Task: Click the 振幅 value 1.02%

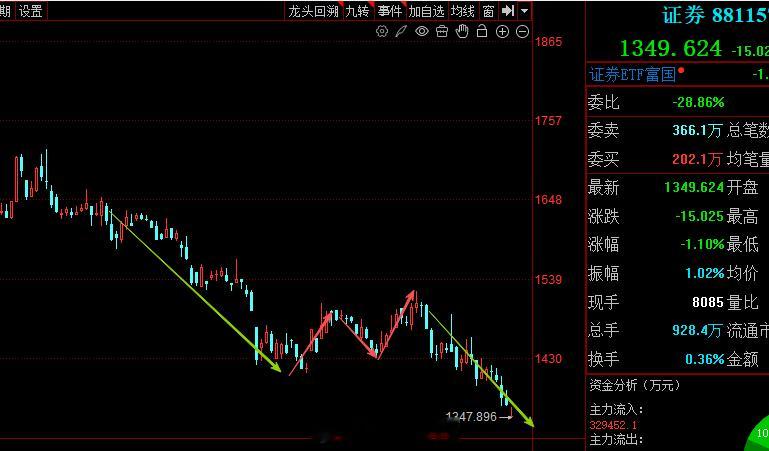Action: [x=704, y=273]
